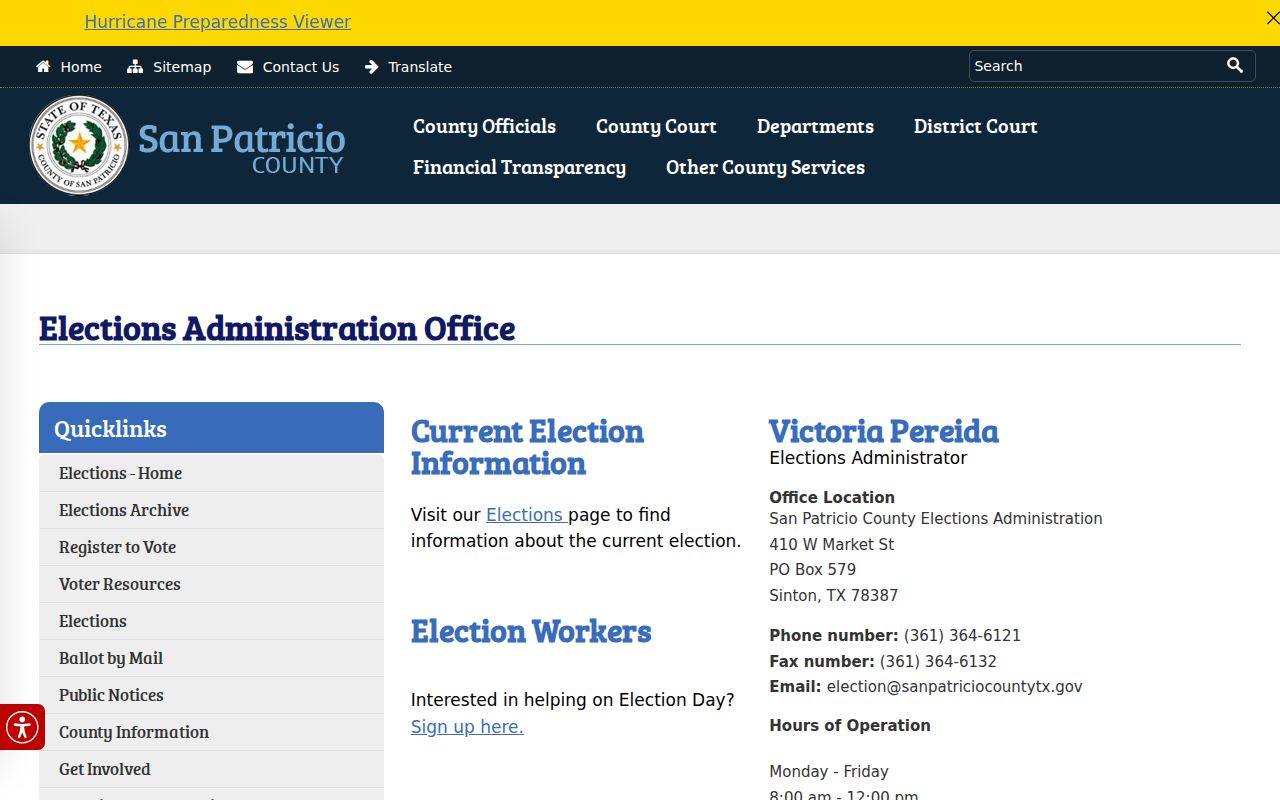
Task: Click the Elections Administration Office heading
Action: pyautogui.click(x=277, y=328)
